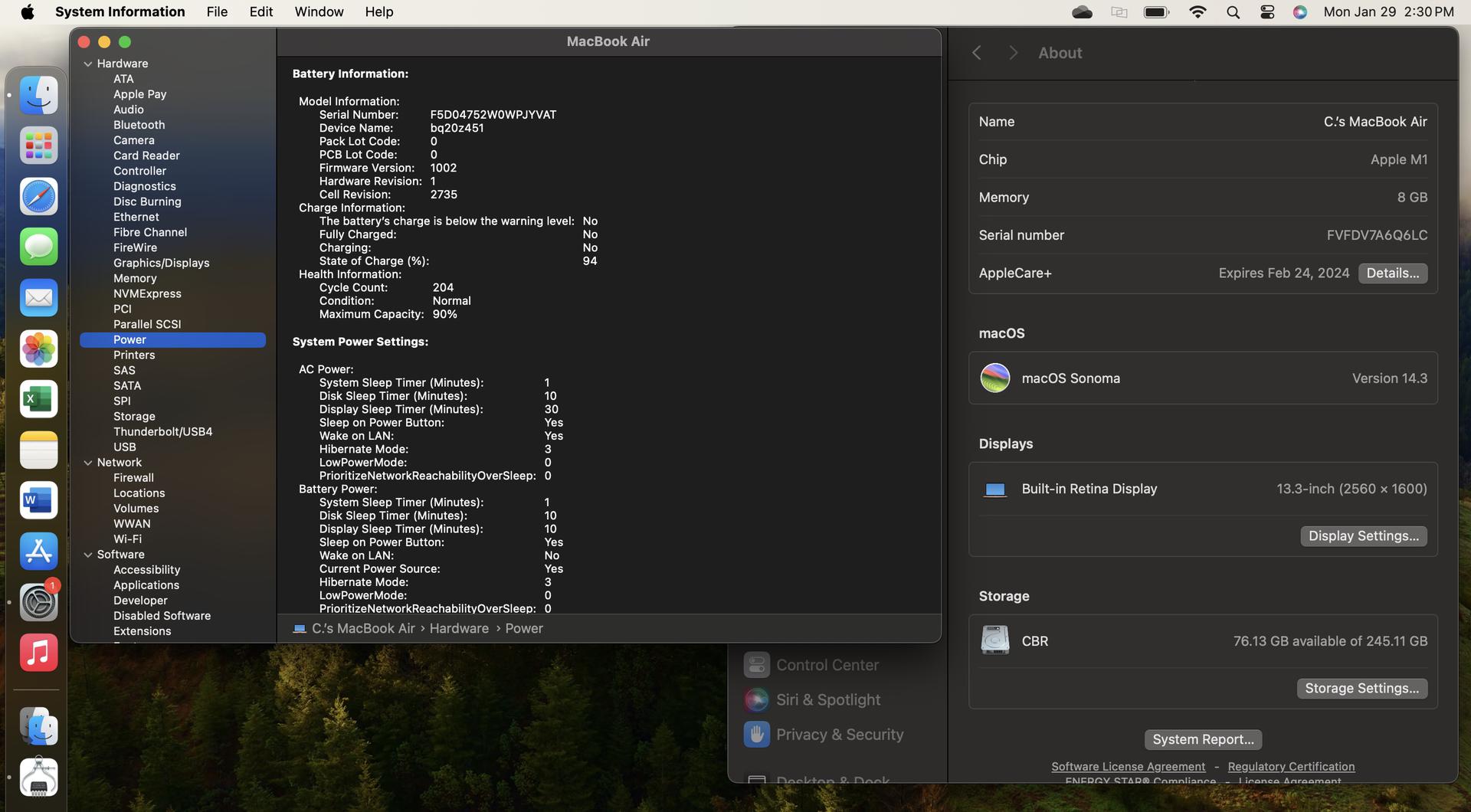Select Thunderbolt/USB4 in sidebar
The width and height of the screenshot is (1471, 812).
click(162, 431)
